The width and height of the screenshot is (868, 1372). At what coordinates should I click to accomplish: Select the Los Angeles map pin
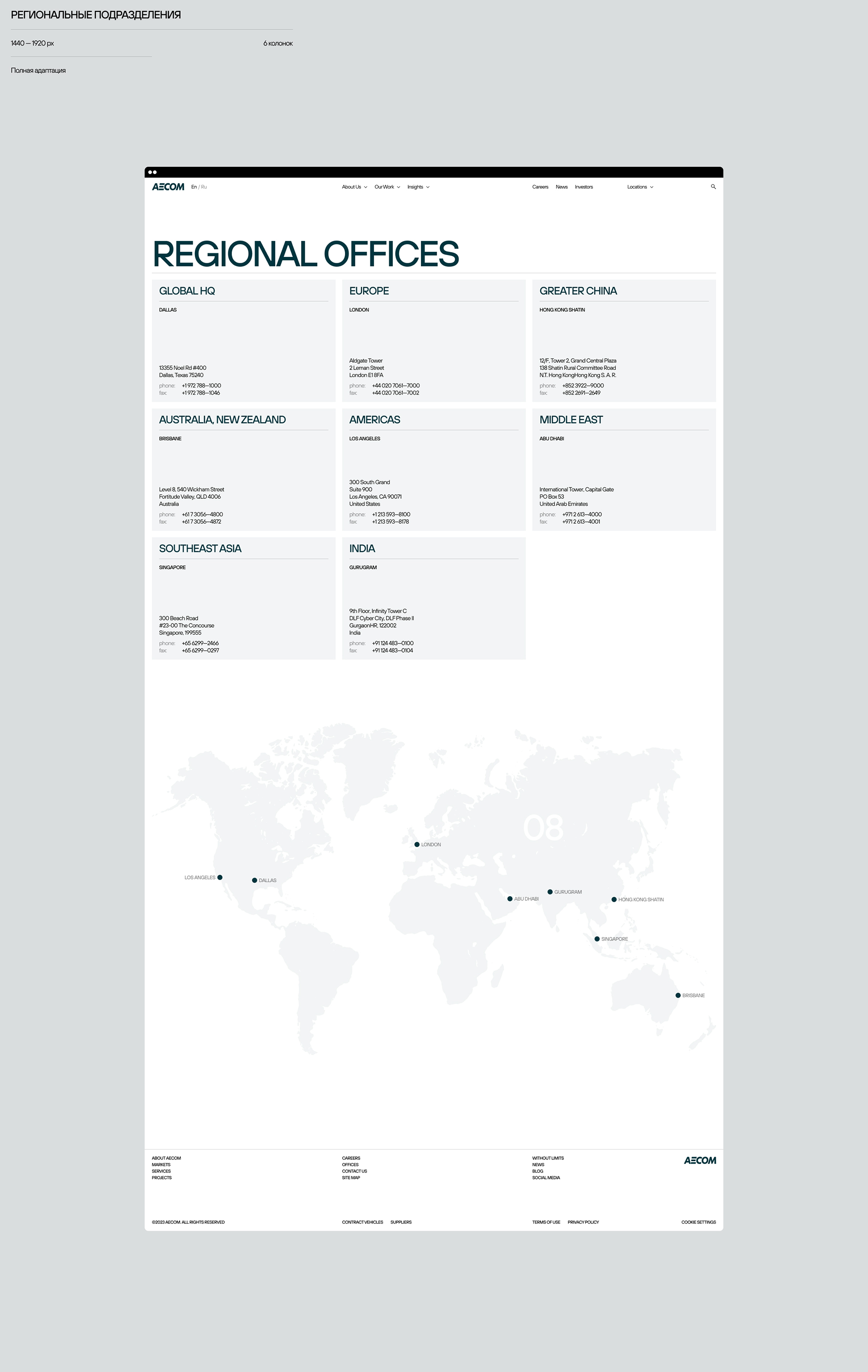coord(220,877)
